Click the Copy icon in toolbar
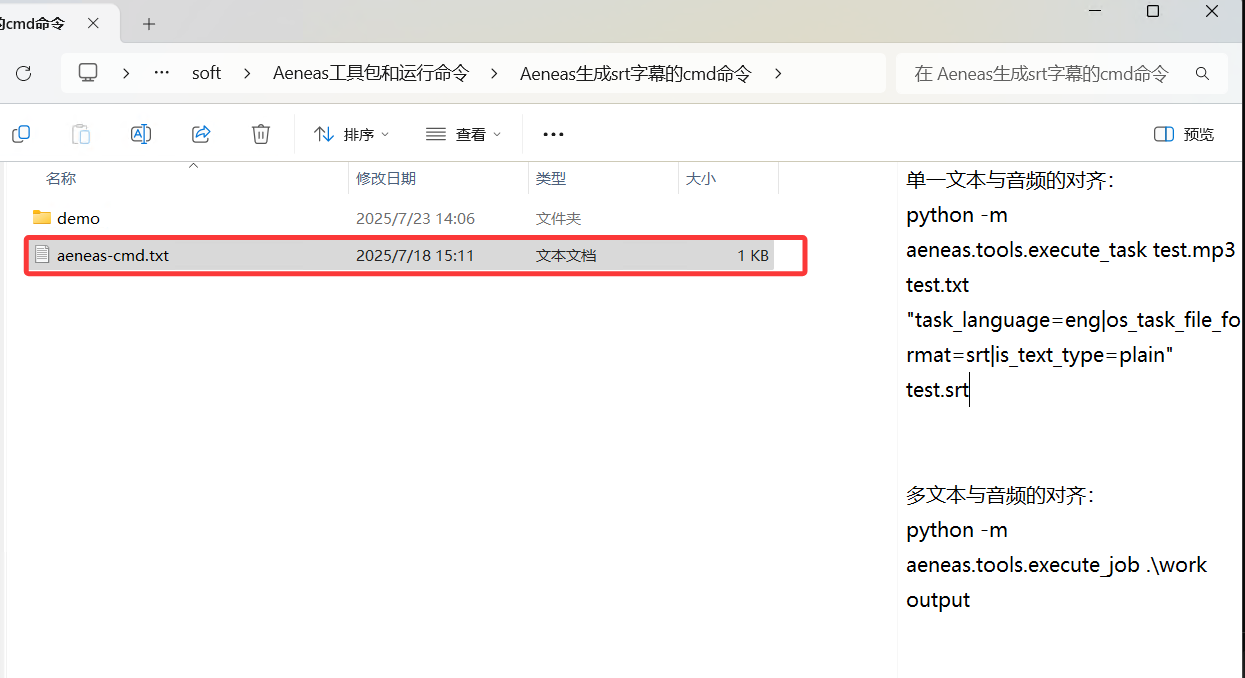Screen dimensions: 1245x678 tap(21, 134)
